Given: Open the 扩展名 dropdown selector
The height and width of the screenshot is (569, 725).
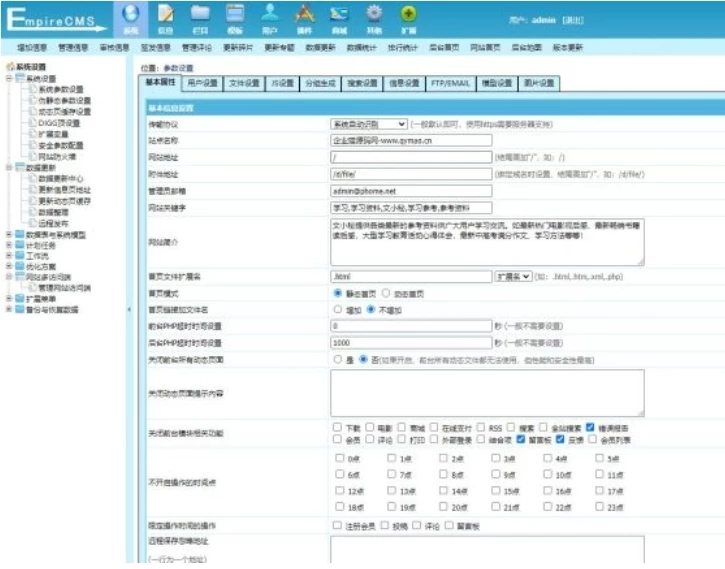Looking at the screenshot, I should tap(512, 276).
